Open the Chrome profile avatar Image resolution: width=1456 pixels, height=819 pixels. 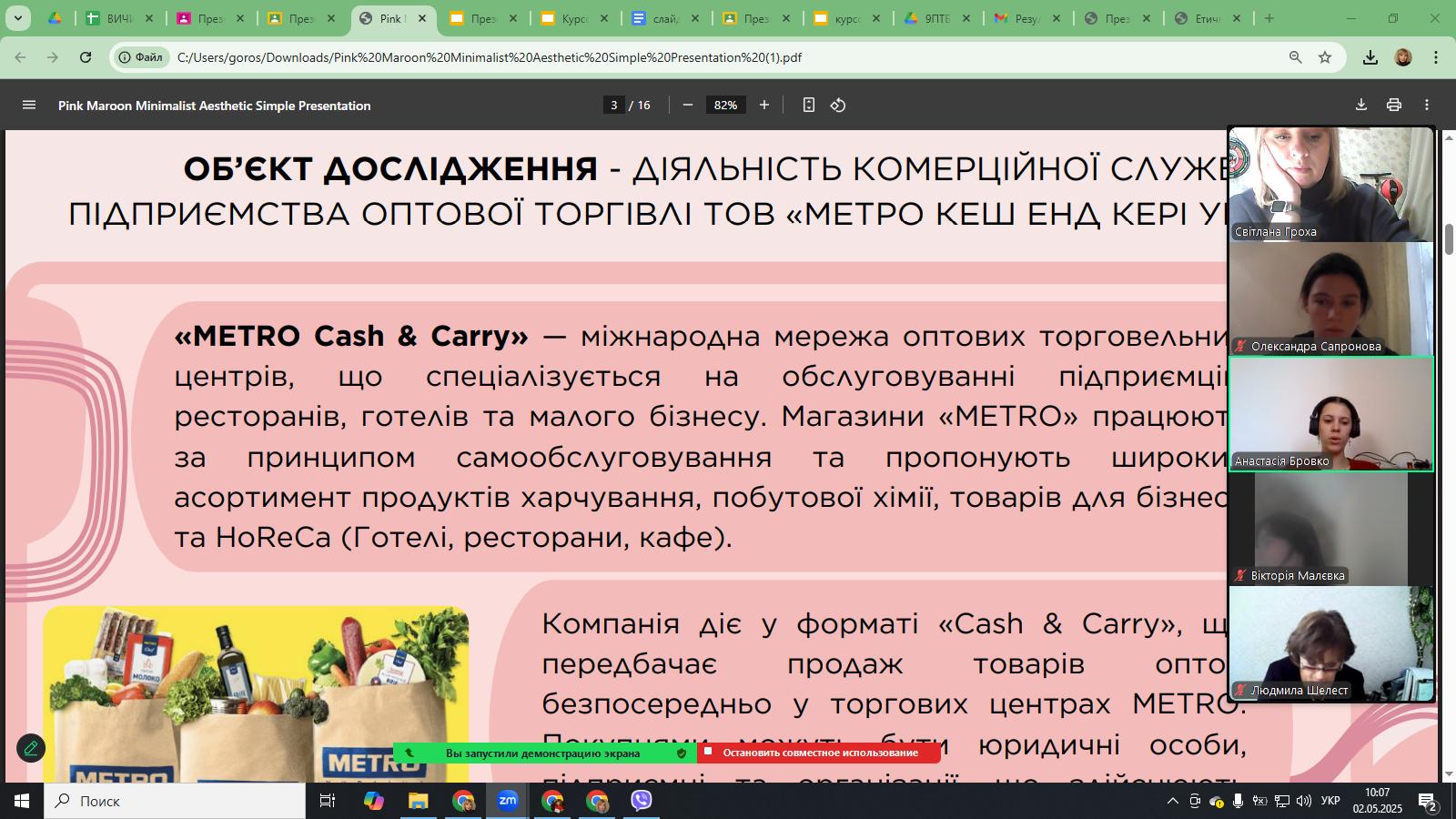click(1403, 57)
